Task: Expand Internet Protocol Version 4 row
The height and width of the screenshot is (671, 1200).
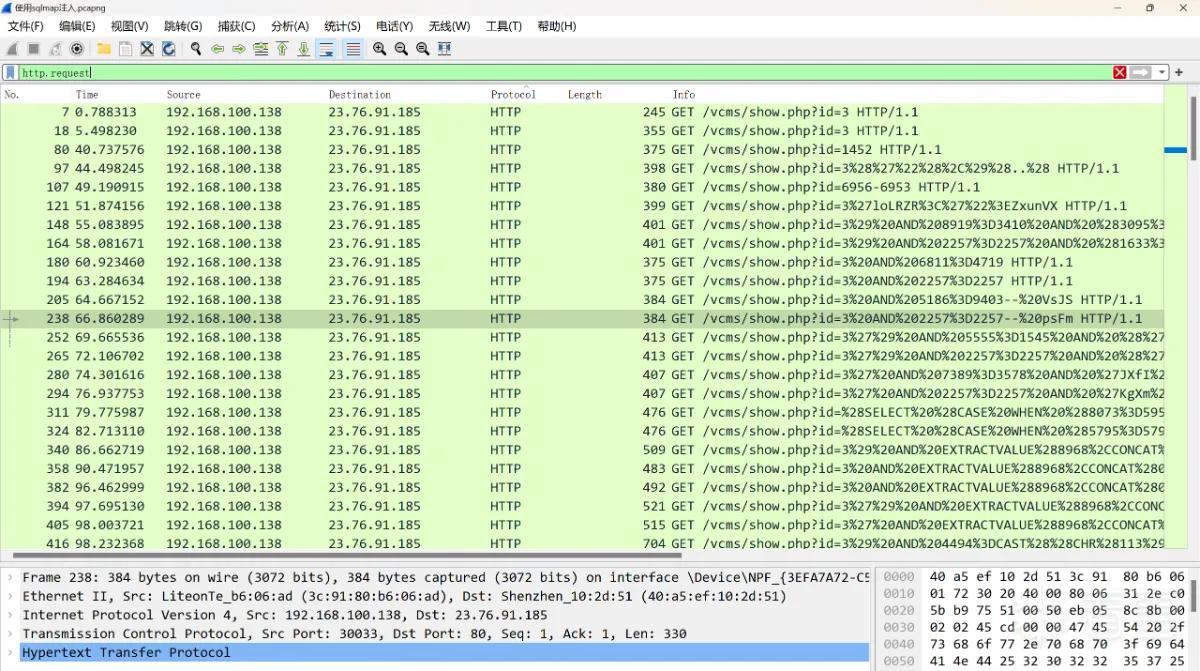Action: (10, 615)
